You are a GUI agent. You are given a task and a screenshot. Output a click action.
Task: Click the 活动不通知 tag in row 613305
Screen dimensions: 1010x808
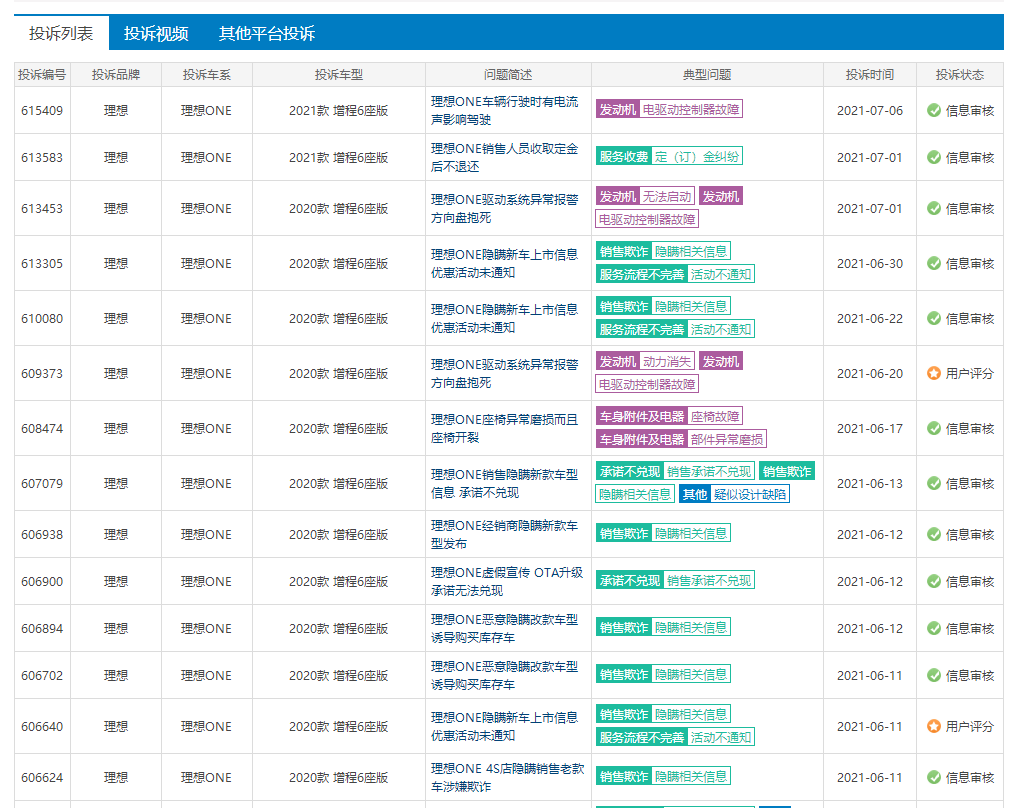pyautogui.click(x=721, y=274)
